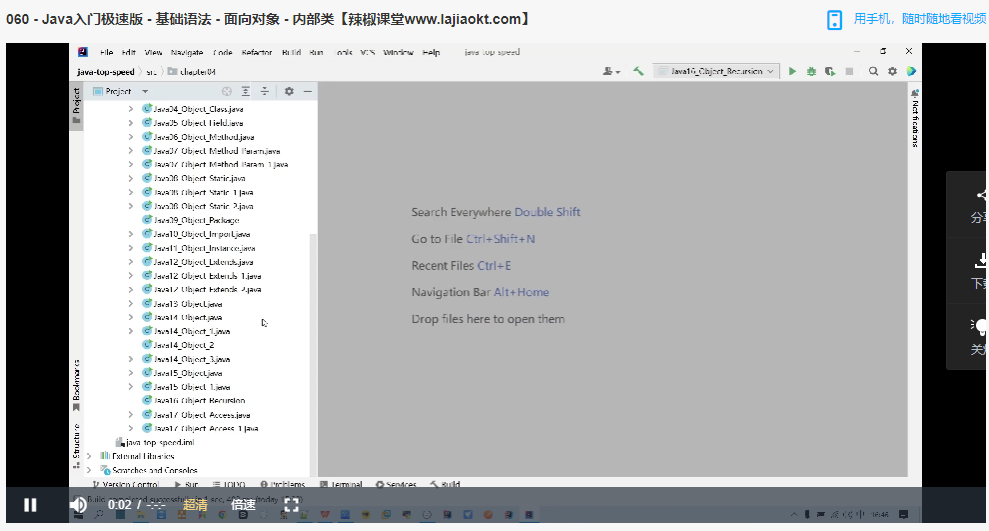Open the Refactor menu
Image resolution: width=989 pixels, height=531 pixels.
(x=257, y=52)
